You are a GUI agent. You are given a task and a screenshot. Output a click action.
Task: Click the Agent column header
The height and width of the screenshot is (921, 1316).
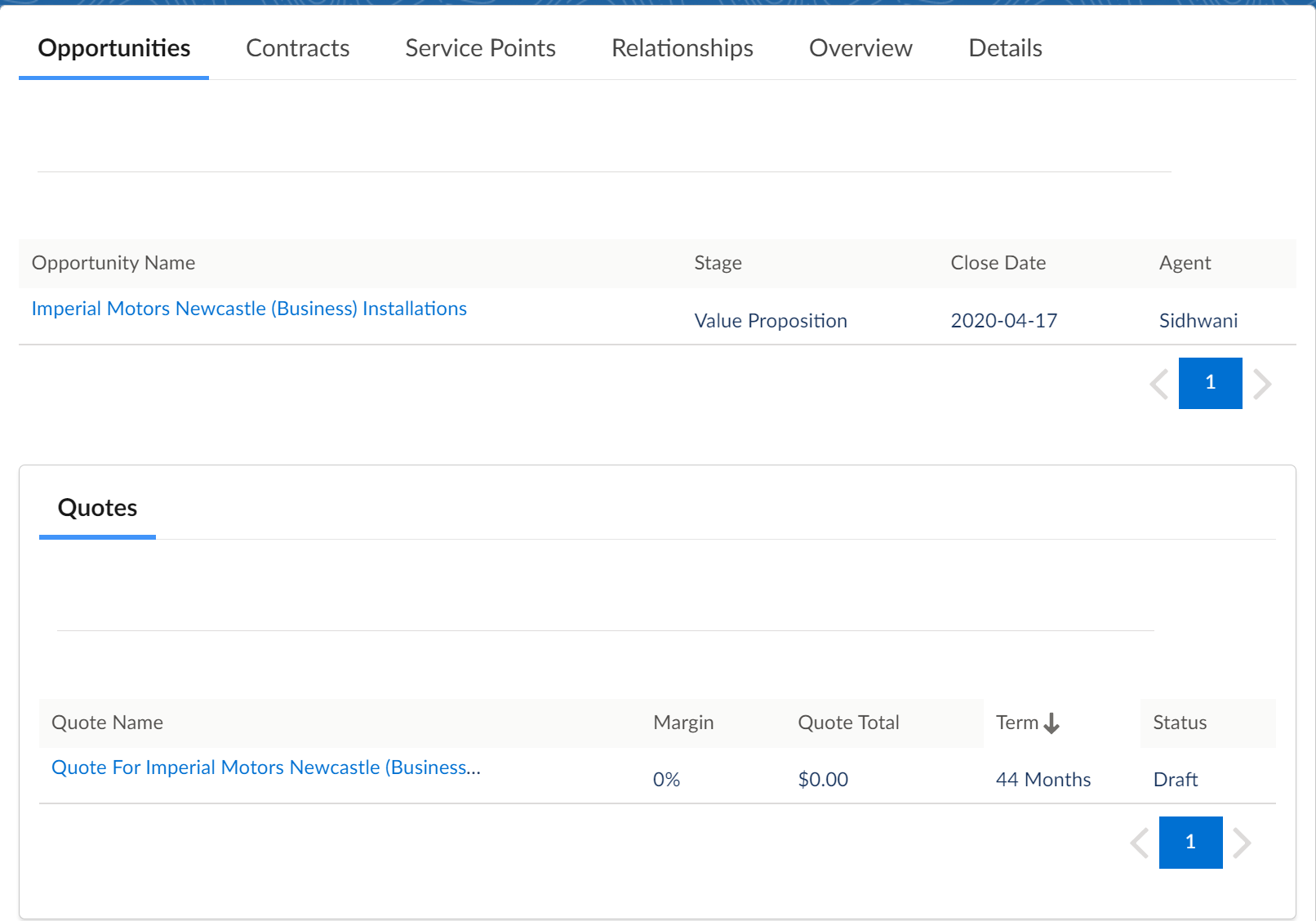coord(1185,263)
